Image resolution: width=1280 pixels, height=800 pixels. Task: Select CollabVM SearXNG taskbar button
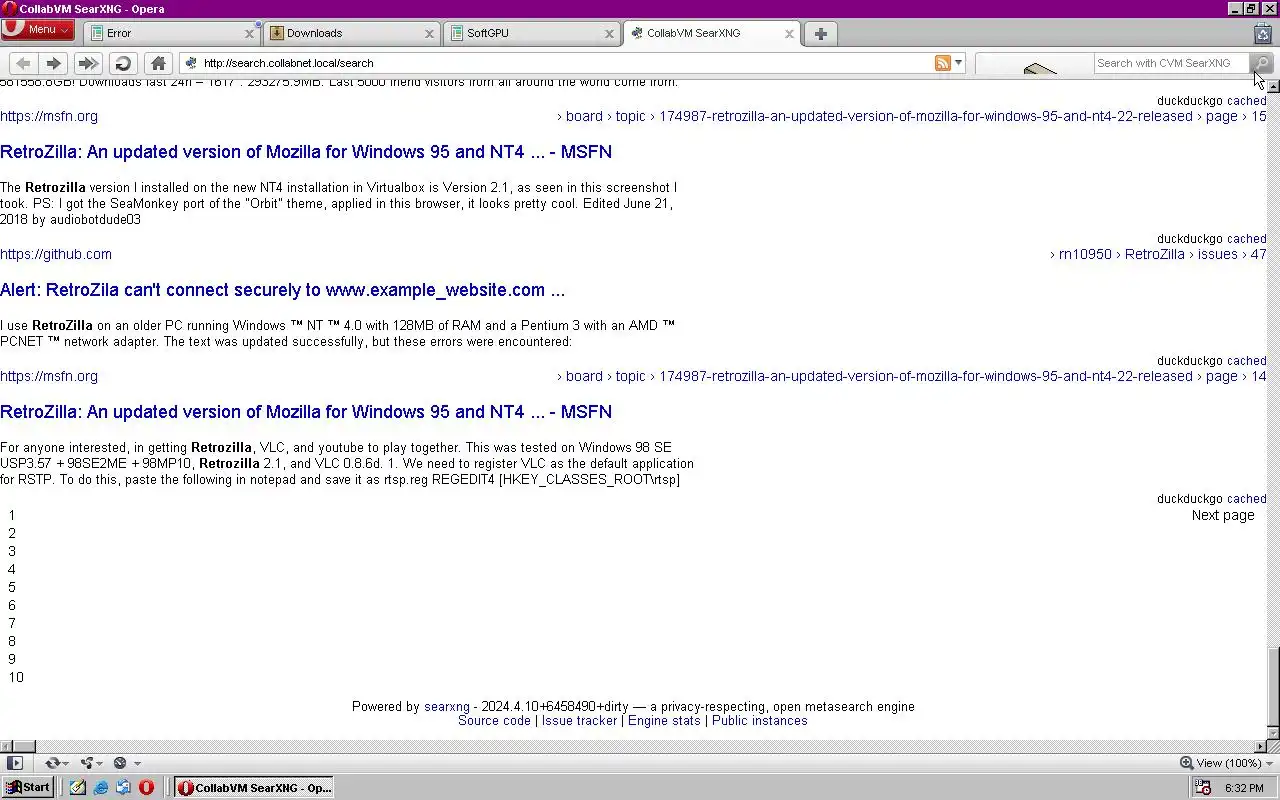(x=254, y=787)
